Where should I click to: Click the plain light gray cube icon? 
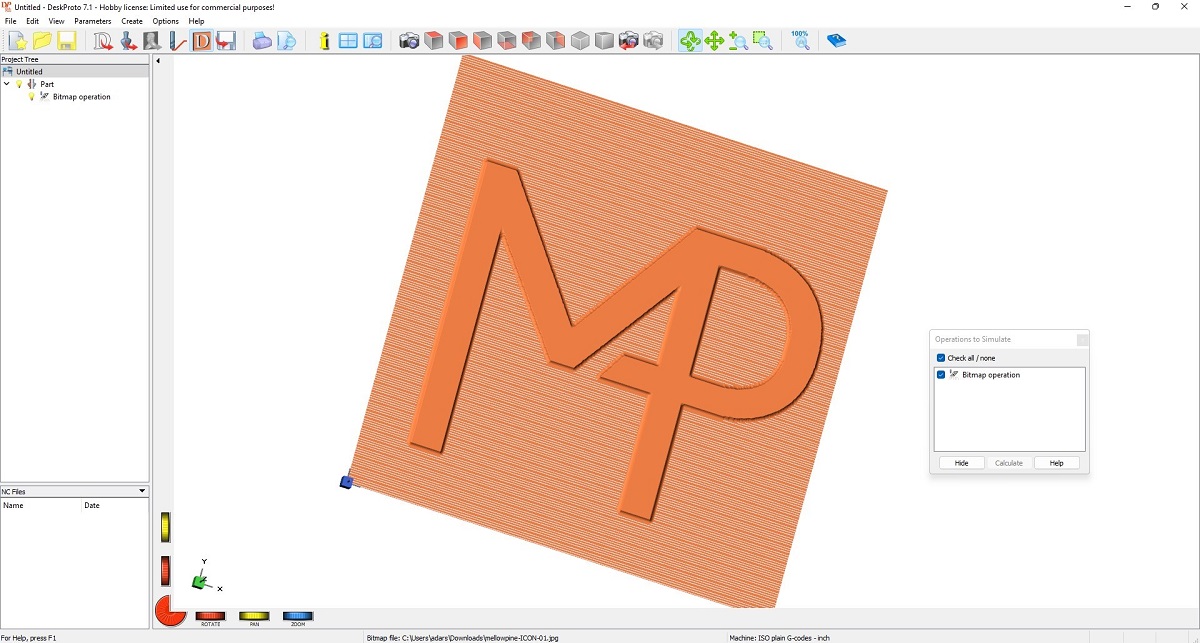pos(580,41)
